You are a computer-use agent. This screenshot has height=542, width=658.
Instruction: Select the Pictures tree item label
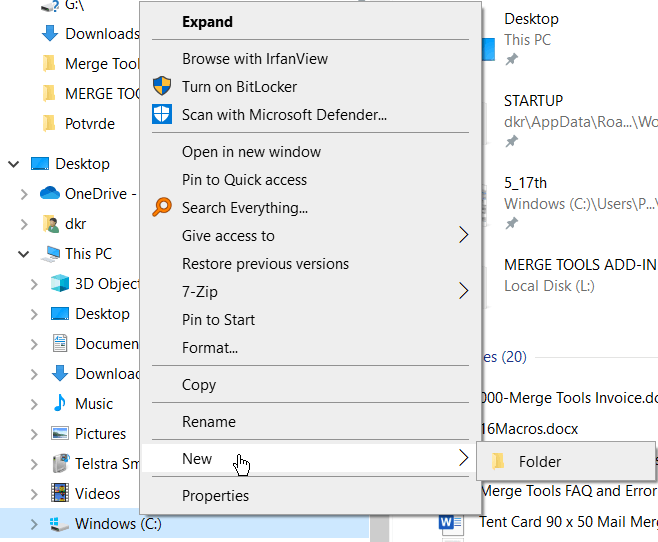[100, 433]
